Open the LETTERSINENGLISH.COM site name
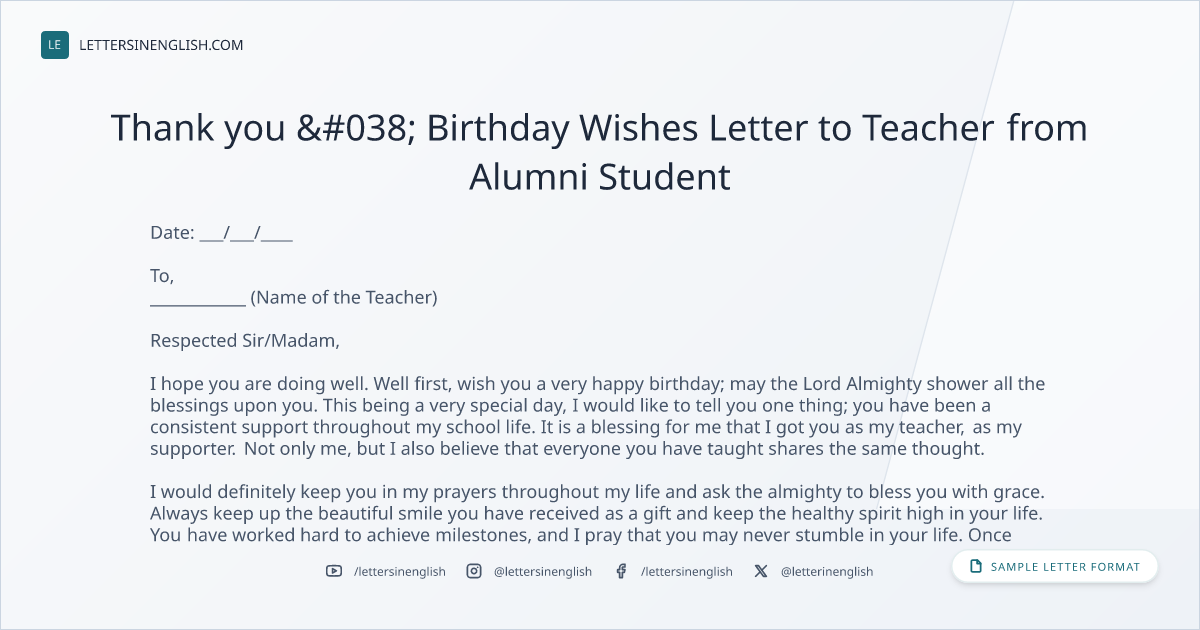 click(x=161, y=45)
